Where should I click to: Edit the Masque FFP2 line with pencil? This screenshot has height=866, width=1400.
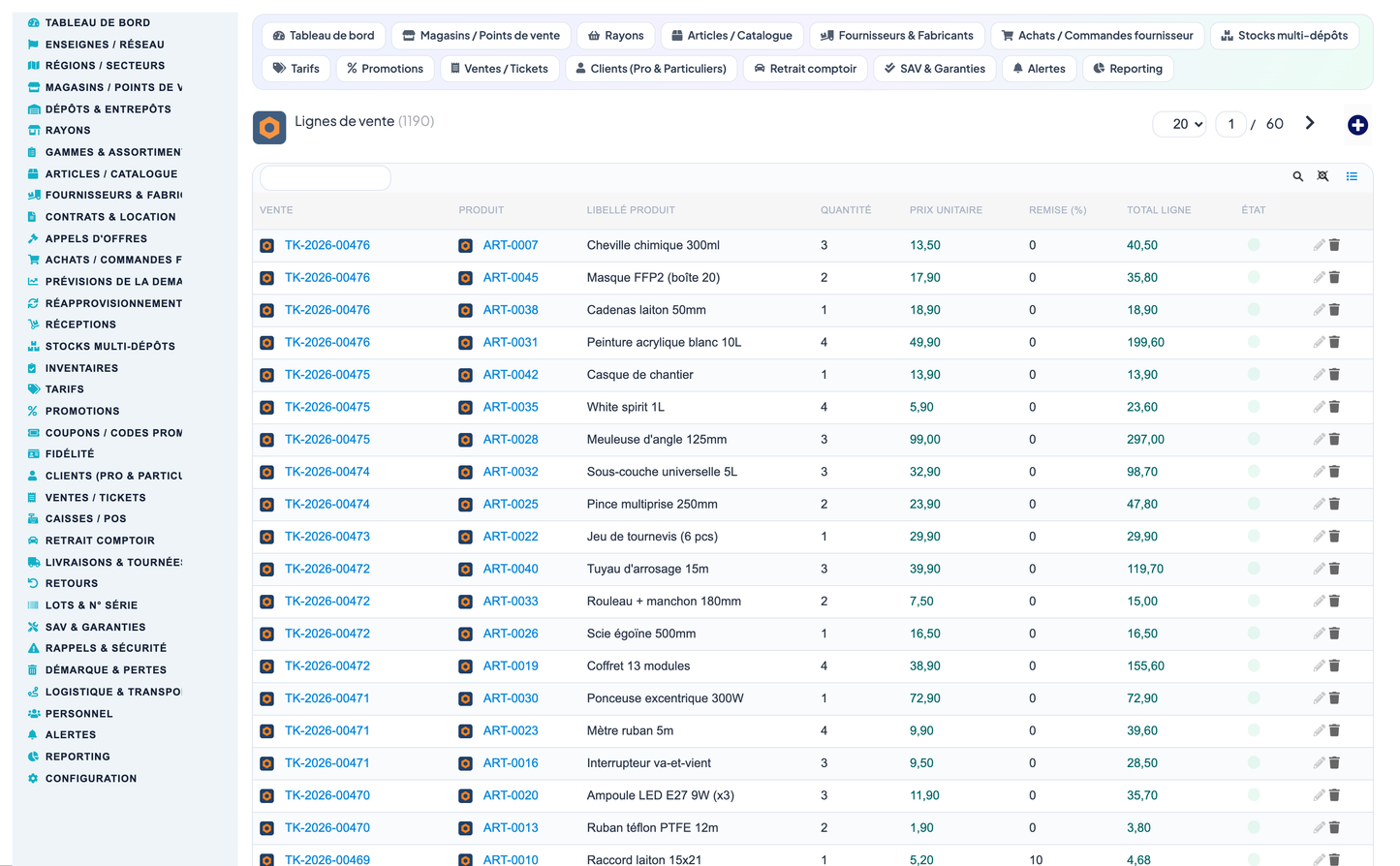click(x=1319, y=278)
